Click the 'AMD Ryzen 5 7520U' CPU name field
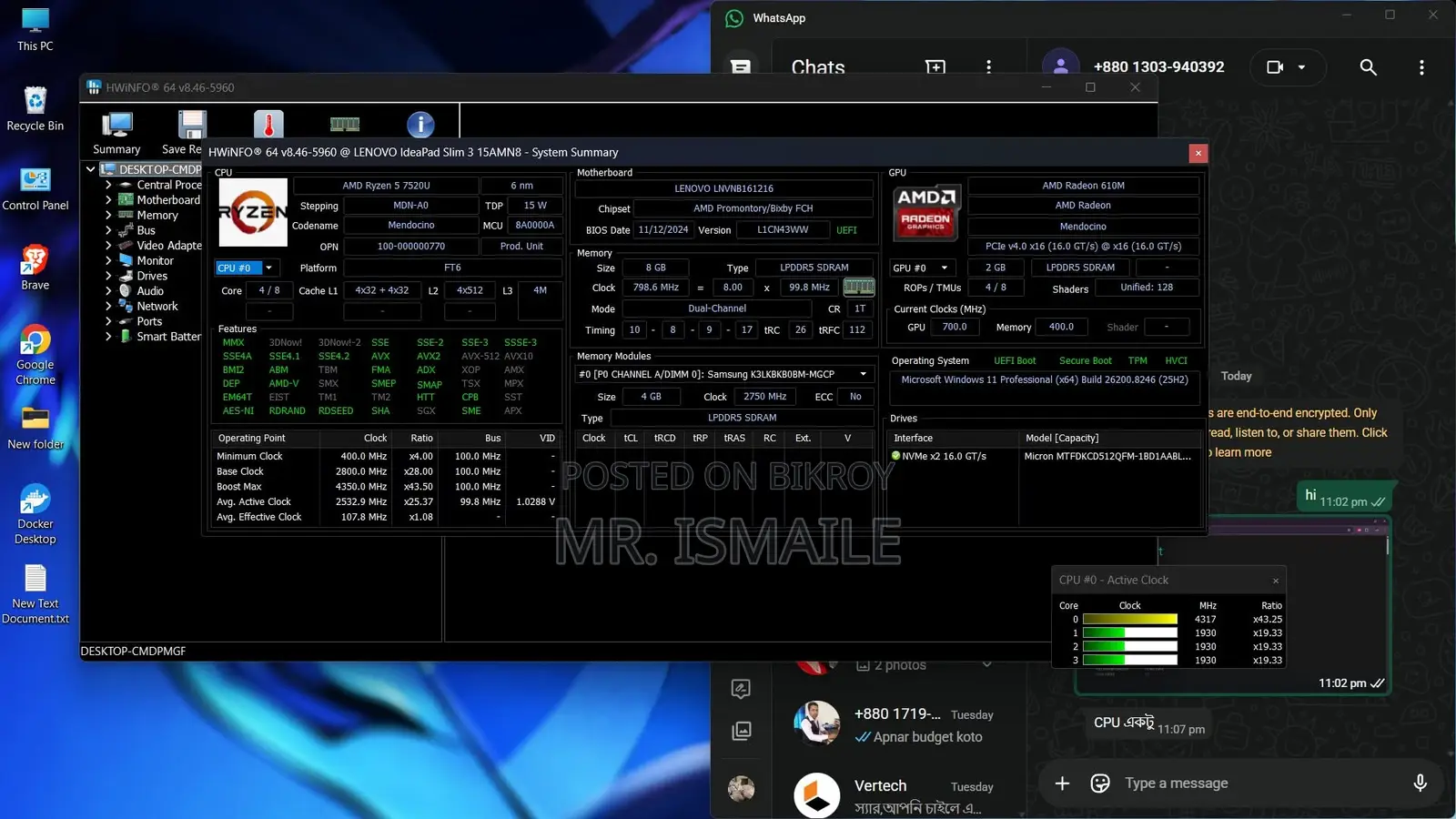The height and width of the screenshot is (819, 1456). tap(386, 186)
